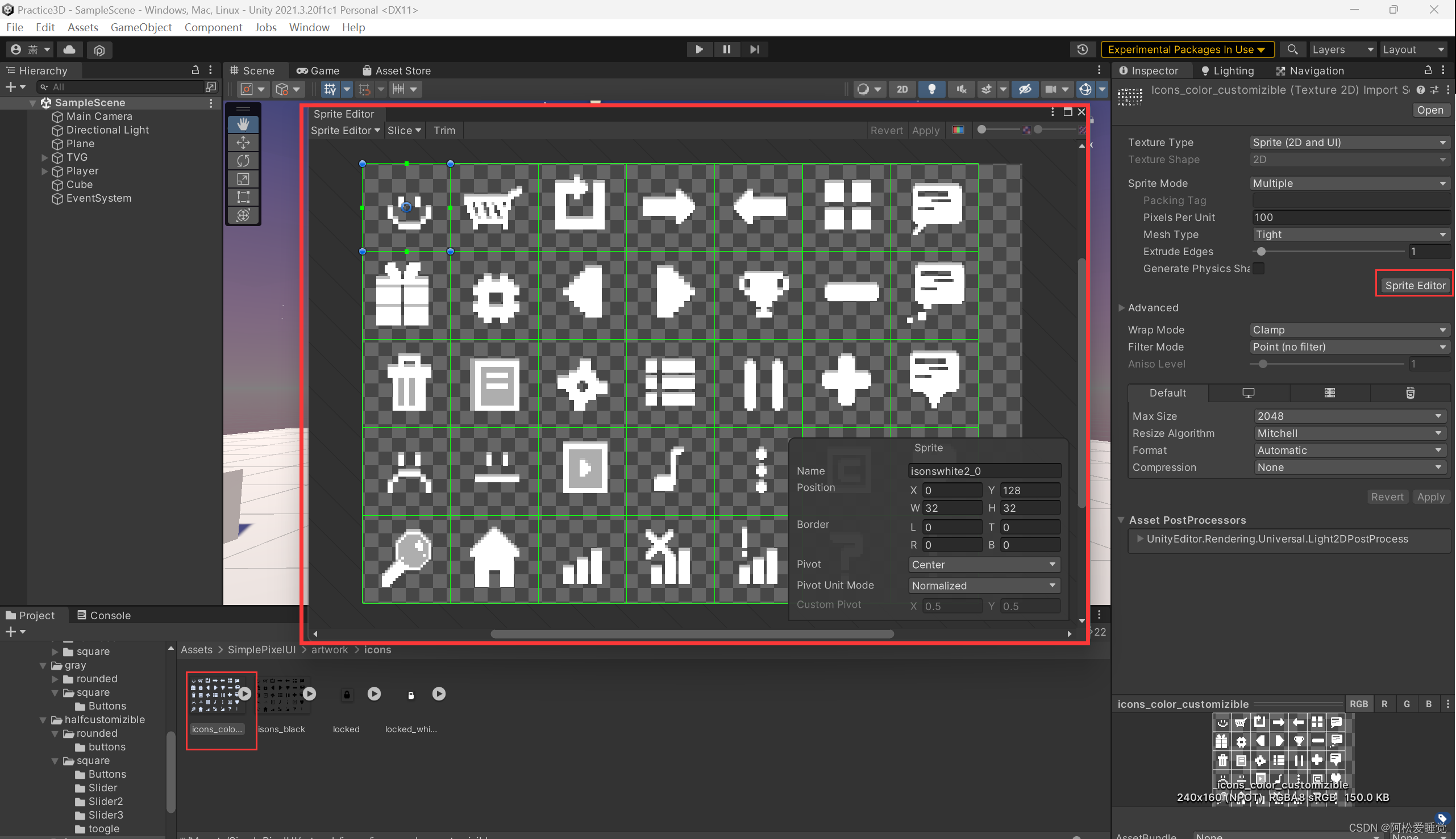Click the Sprite Editor button in Inspector
This screenshot has height=839, width=1456.
pyautogui.click(x=1414, y=285)
